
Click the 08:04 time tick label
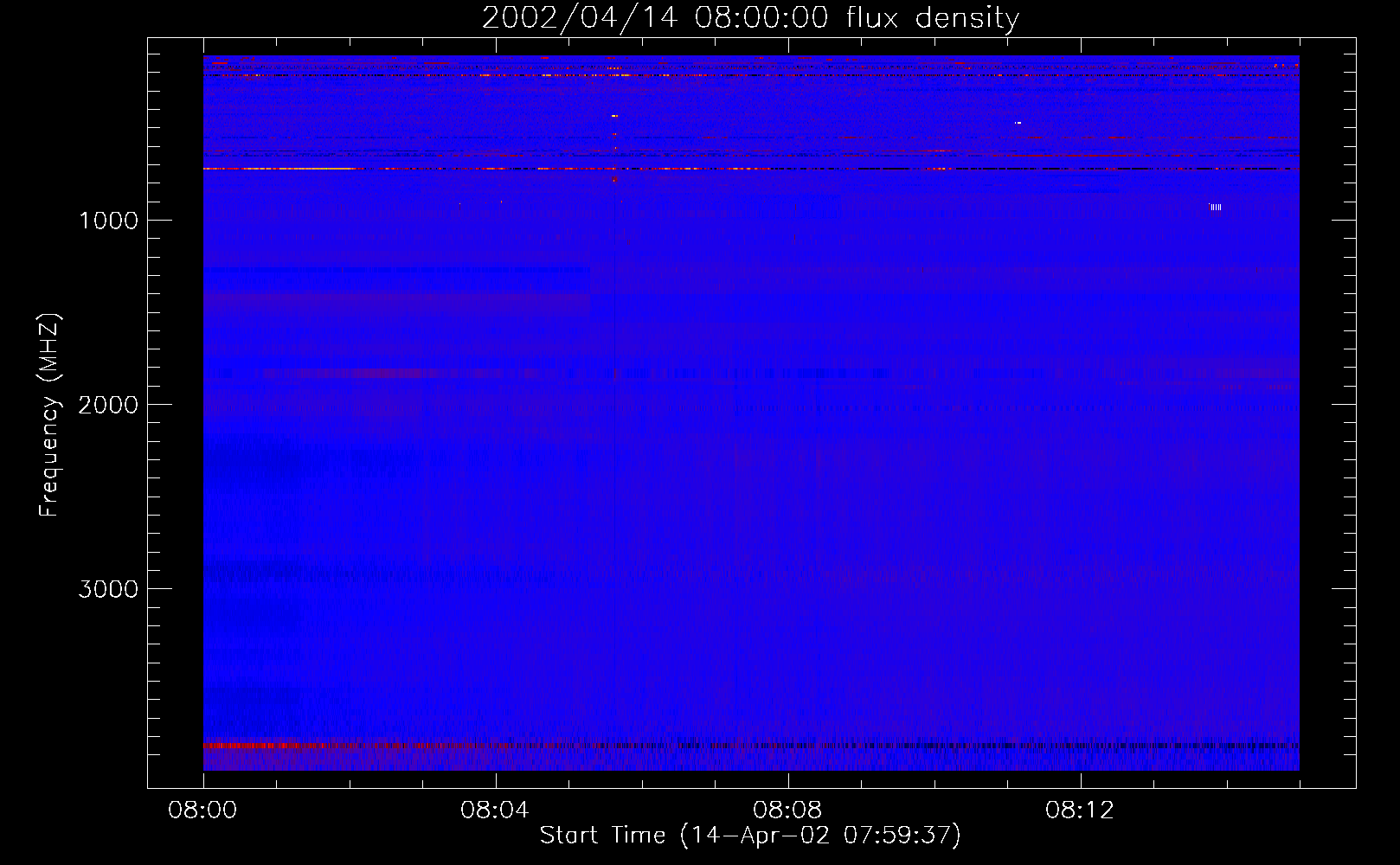495,811
